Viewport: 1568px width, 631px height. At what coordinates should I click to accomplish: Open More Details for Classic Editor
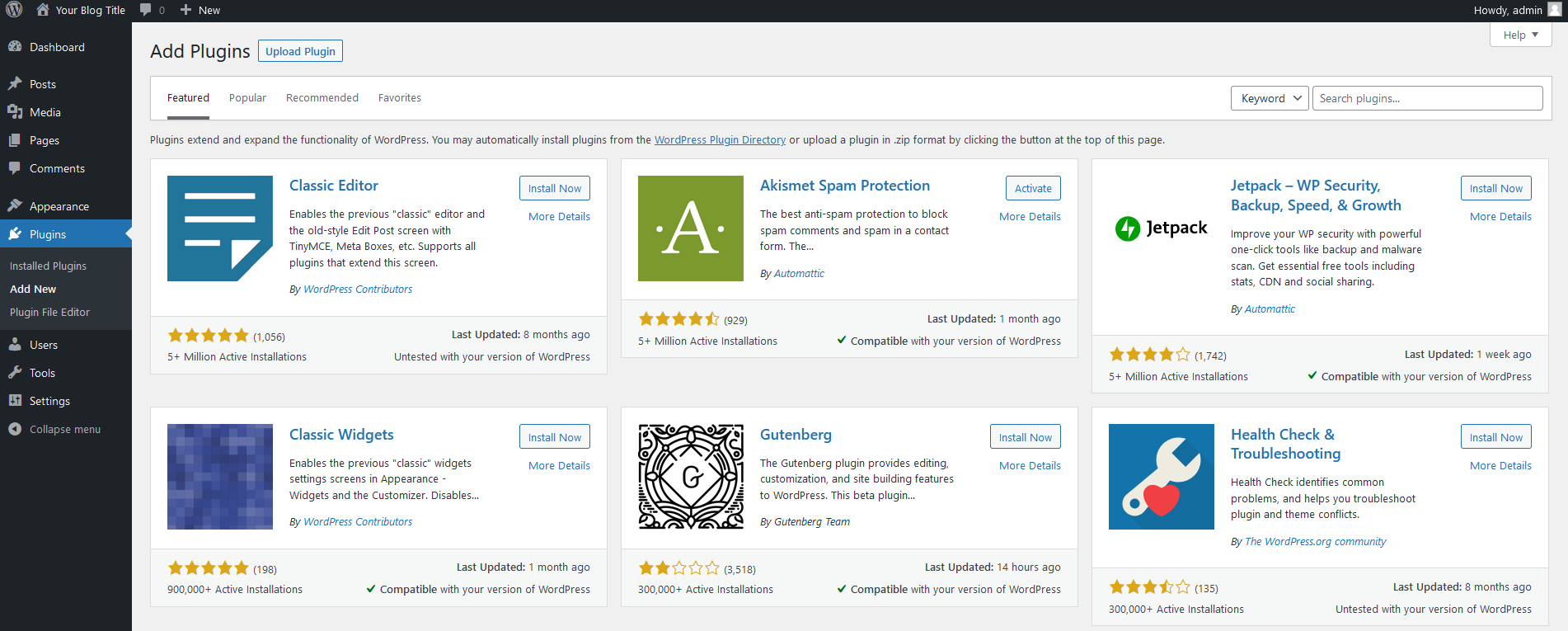tap(559, 216)
